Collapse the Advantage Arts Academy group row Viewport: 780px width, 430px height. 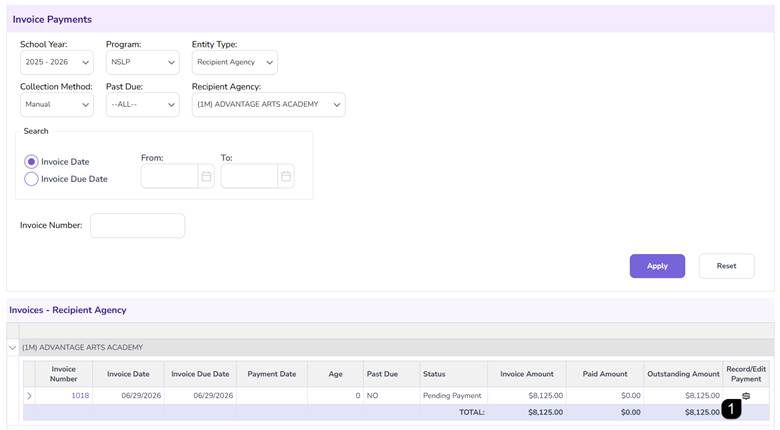[12, 347]
